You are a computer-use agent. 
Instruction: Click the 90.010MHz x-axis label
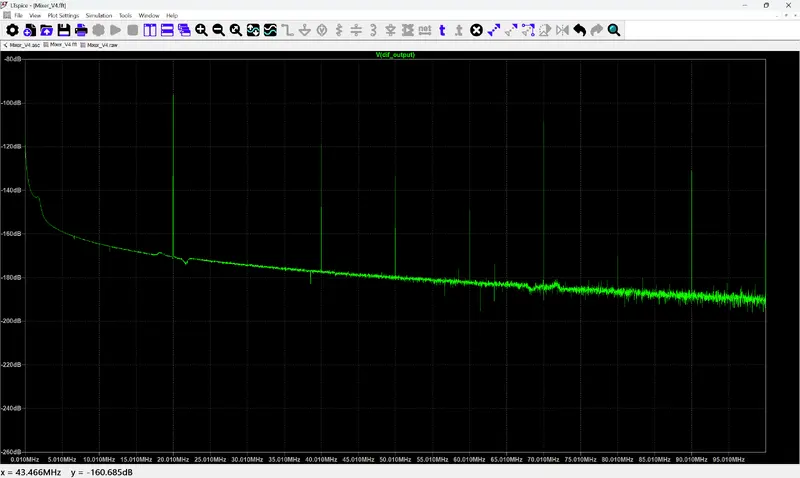pyautogui.click(x=691, y=460)
